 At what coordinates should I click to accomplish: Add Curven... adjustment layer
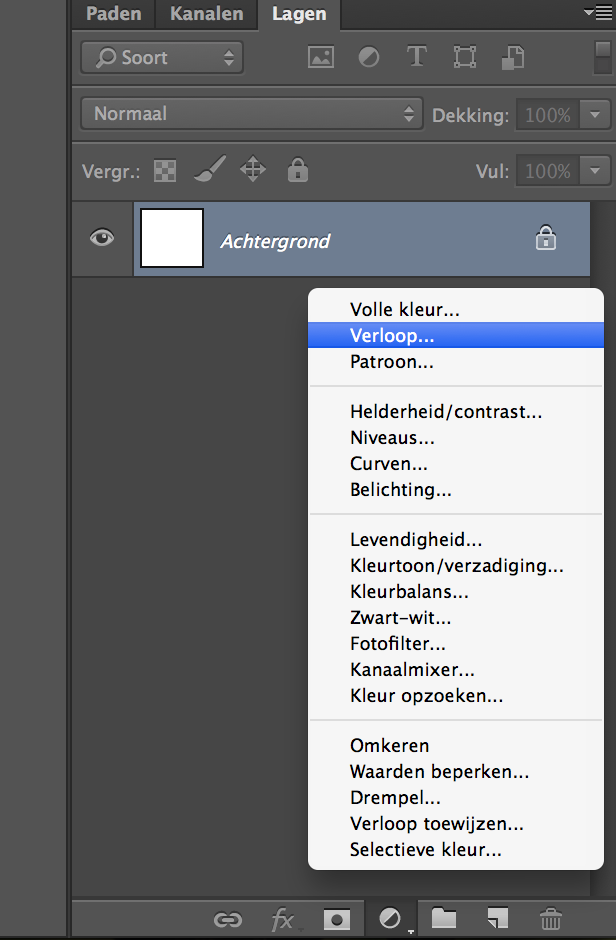coord(455,463)
